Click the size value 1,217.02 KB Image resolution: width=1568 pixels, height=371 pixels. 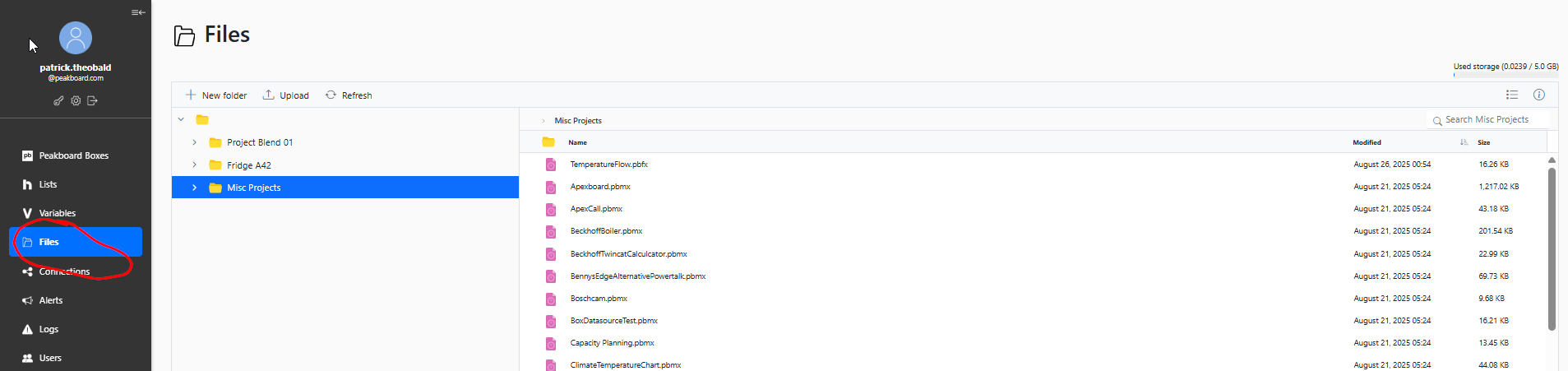tap(1499, 187)
